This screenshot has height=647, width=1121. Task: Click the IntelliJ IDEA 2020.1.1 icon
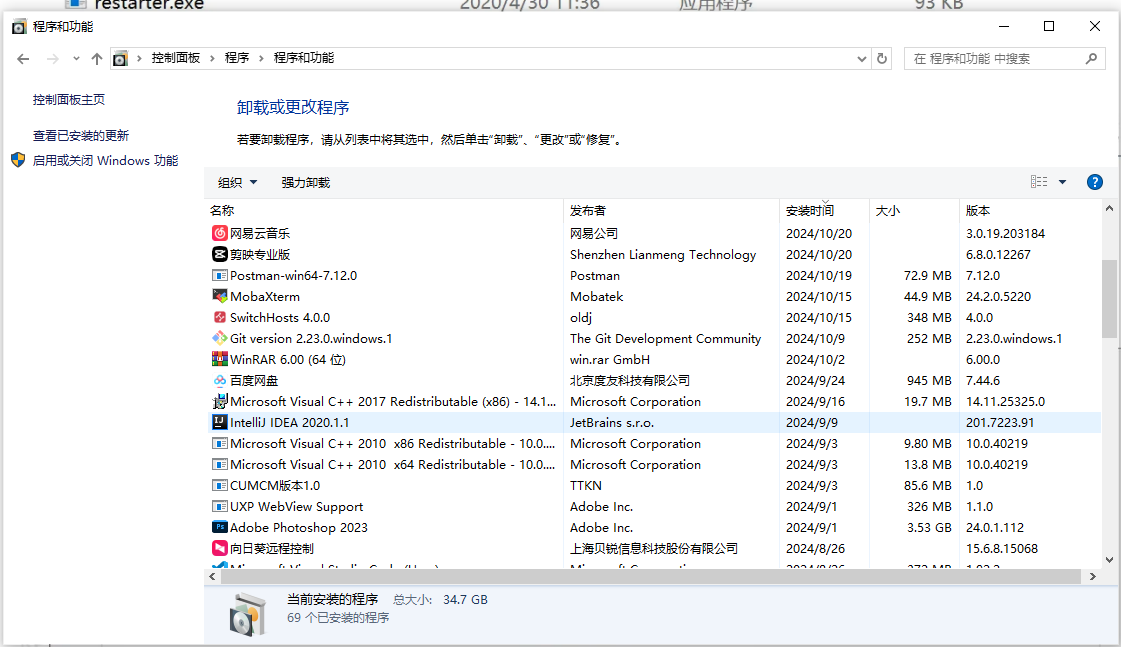219,423
